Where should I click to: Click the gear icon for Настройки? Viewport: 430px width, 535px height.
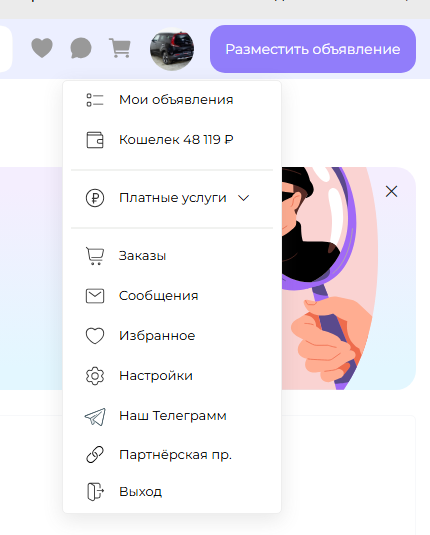(x=95, y=376)
